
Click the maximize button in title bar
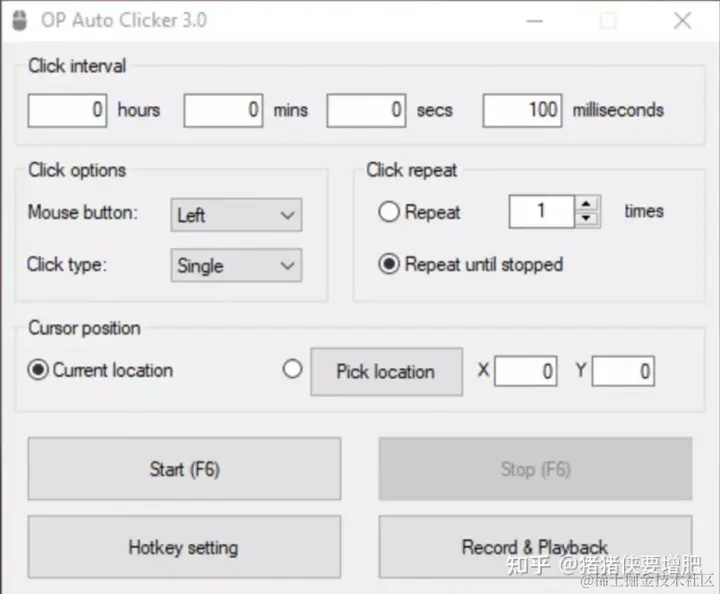coord(608,21)
